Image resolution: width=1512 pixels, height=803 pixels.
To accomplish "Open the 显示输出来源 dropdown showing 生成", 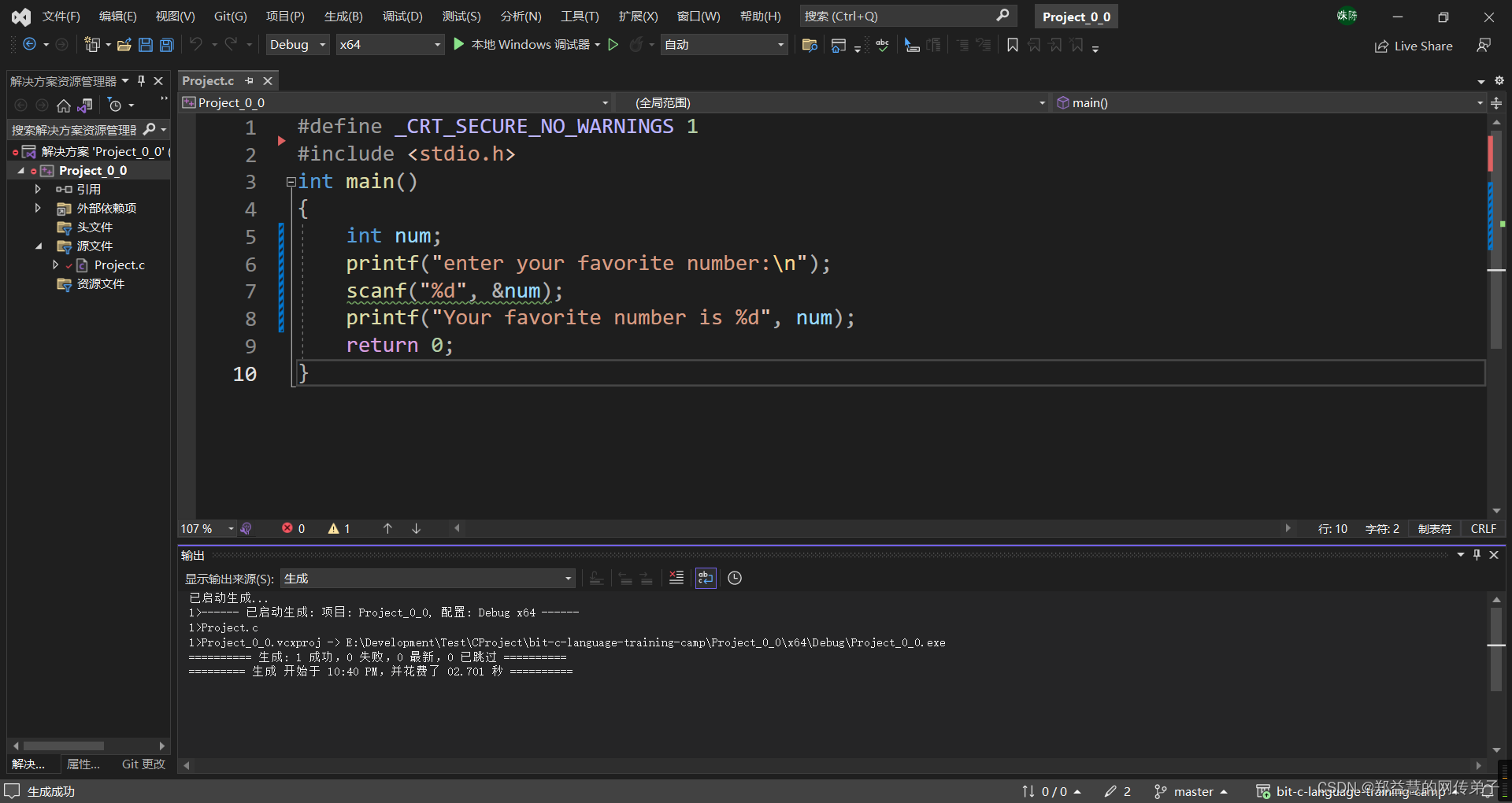I will coord(567,578).
